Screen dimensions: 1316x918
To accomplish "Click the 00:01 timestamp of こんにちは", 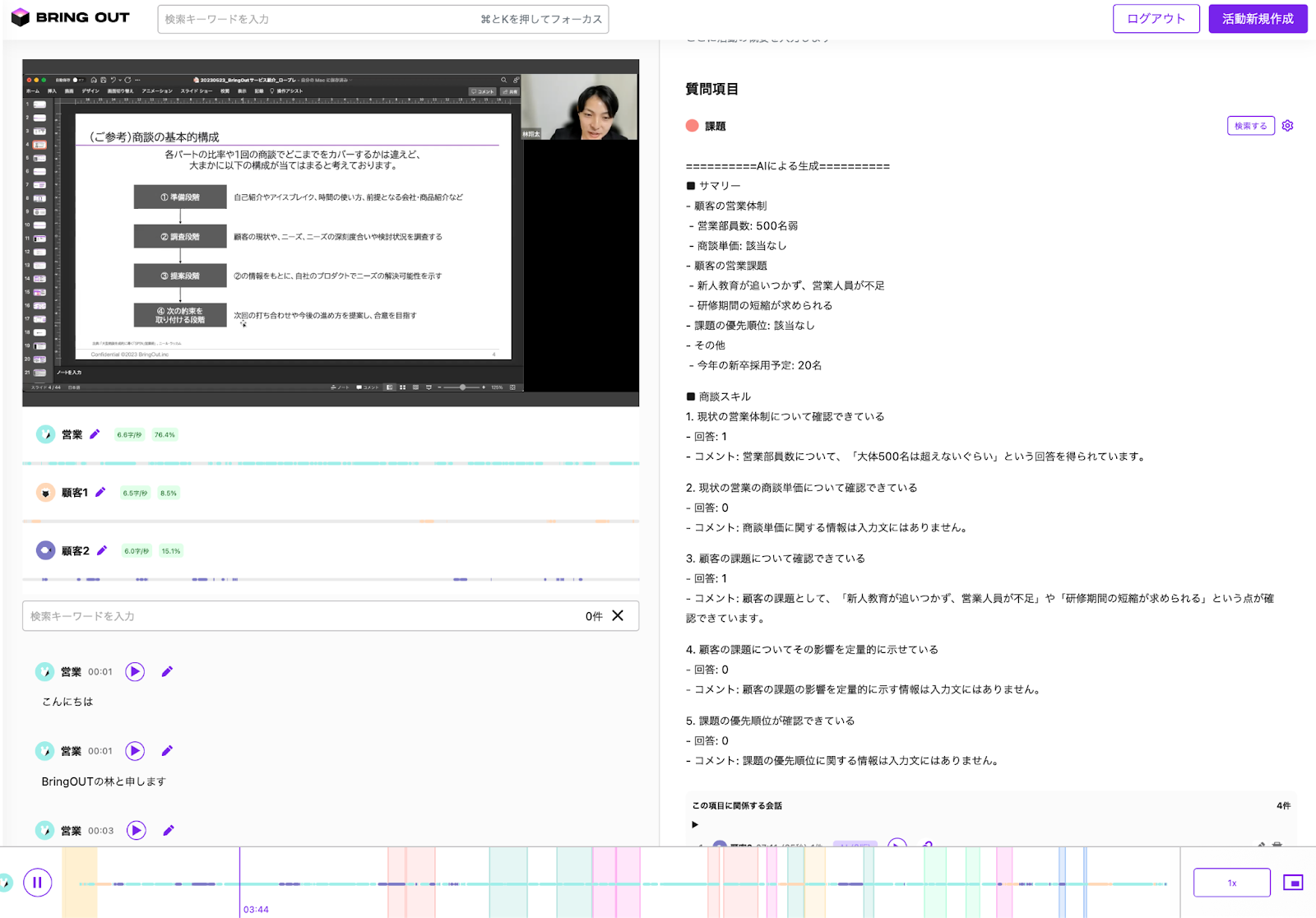I will pos(100,672).
